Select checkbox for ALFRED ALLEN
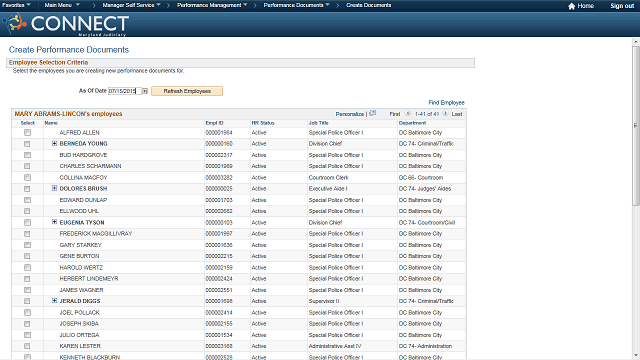The height and width of the screenshot is (360, 640). (x=27, y=133)
